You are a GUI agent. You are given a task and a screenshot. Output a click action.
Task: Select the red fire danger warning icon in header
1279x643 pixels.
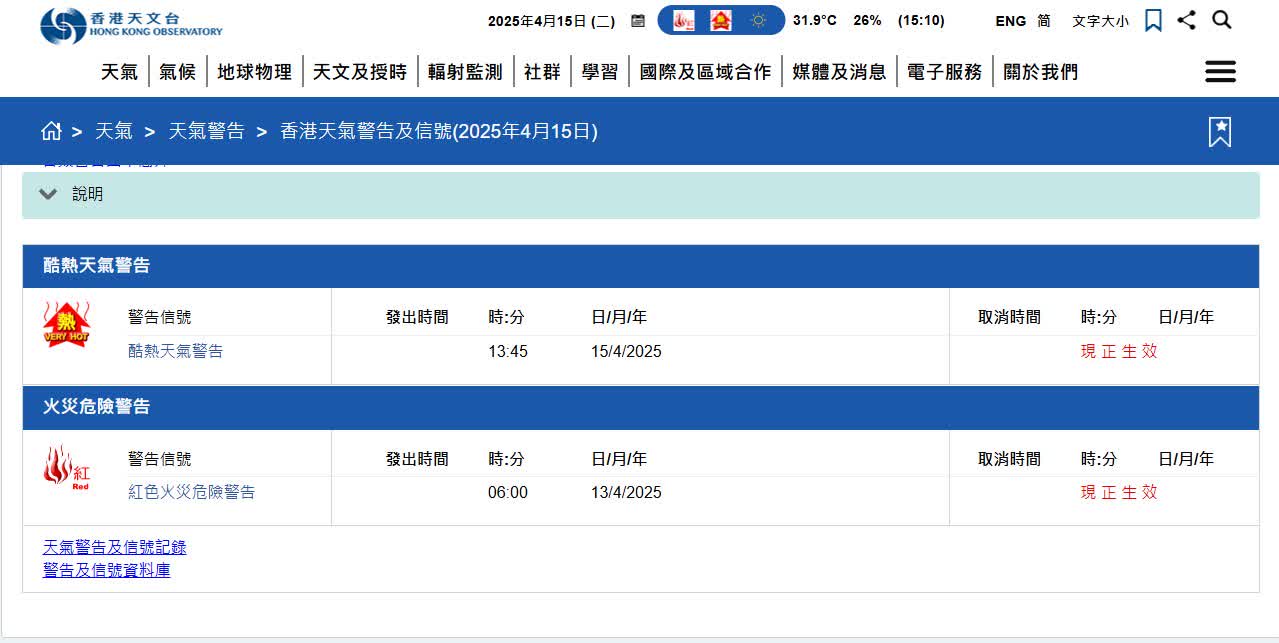[x=684, y=20]
